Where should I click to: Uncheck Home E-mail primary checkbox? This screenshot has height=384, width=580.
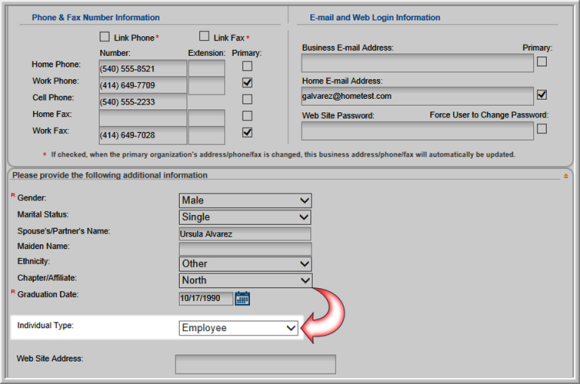coord(542,95)
